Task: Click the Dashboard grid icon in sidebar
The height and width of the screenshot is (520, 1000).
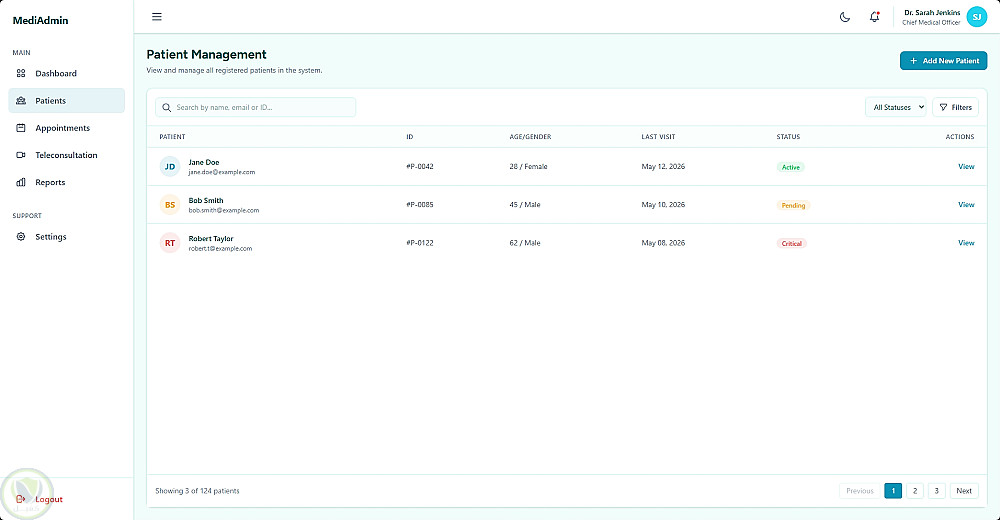Action: point(21,73)
